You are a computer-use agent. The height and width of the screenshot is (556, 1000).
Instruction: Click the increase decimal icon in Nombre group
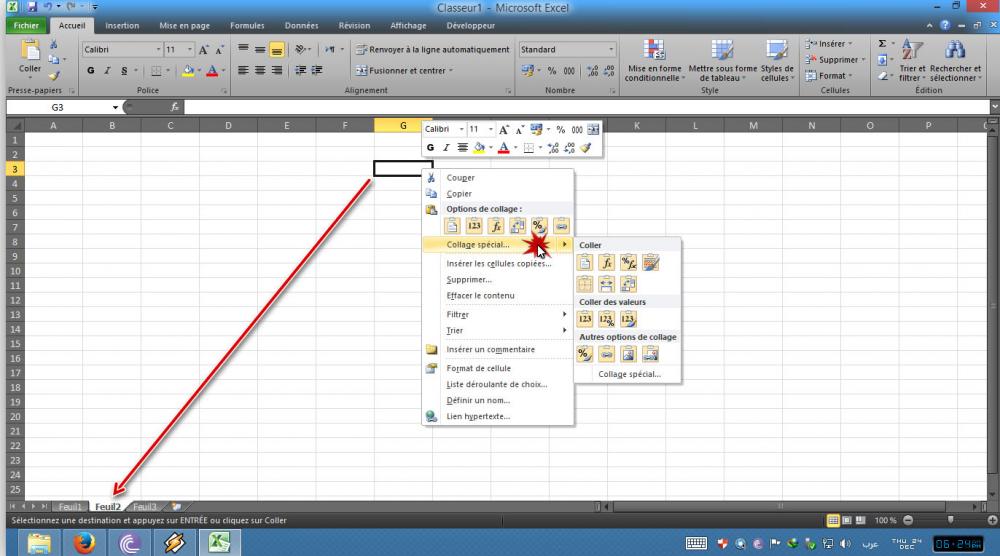592,71
